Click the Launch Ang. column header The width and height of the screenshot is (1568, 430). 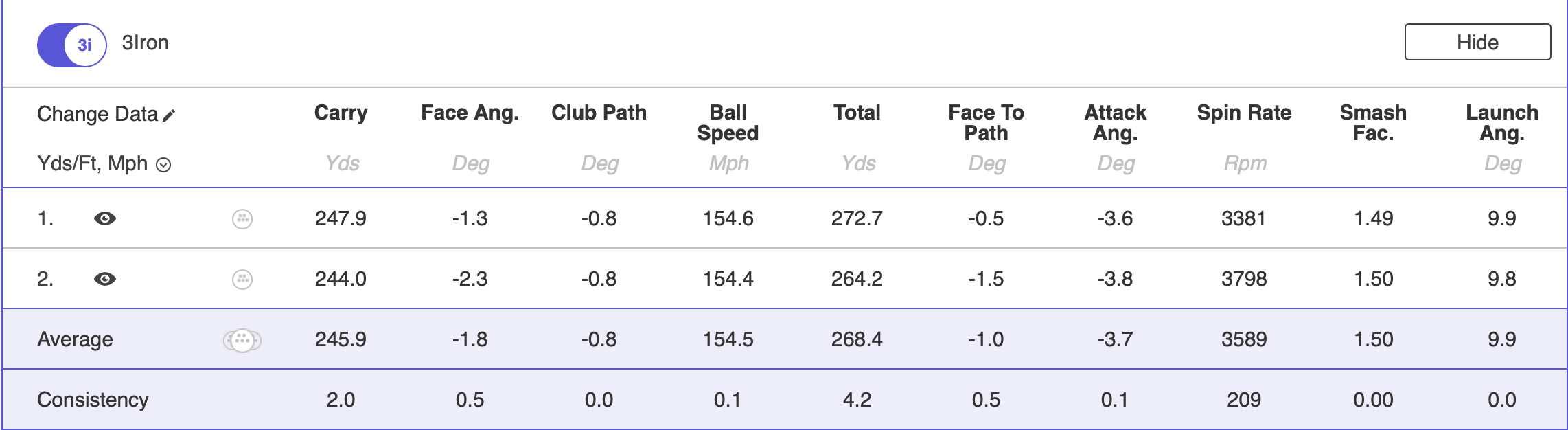(x=1502, y=122)
